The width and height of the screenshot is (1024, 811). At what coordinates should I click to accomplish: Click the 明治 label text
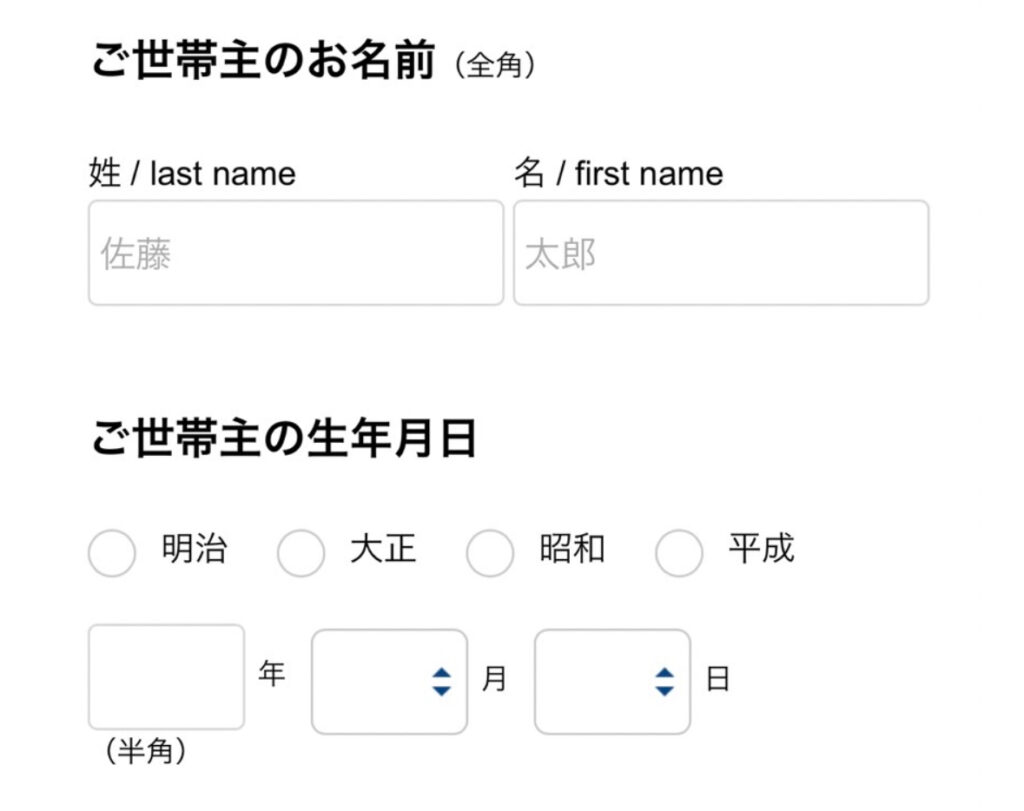coord(194,549)
